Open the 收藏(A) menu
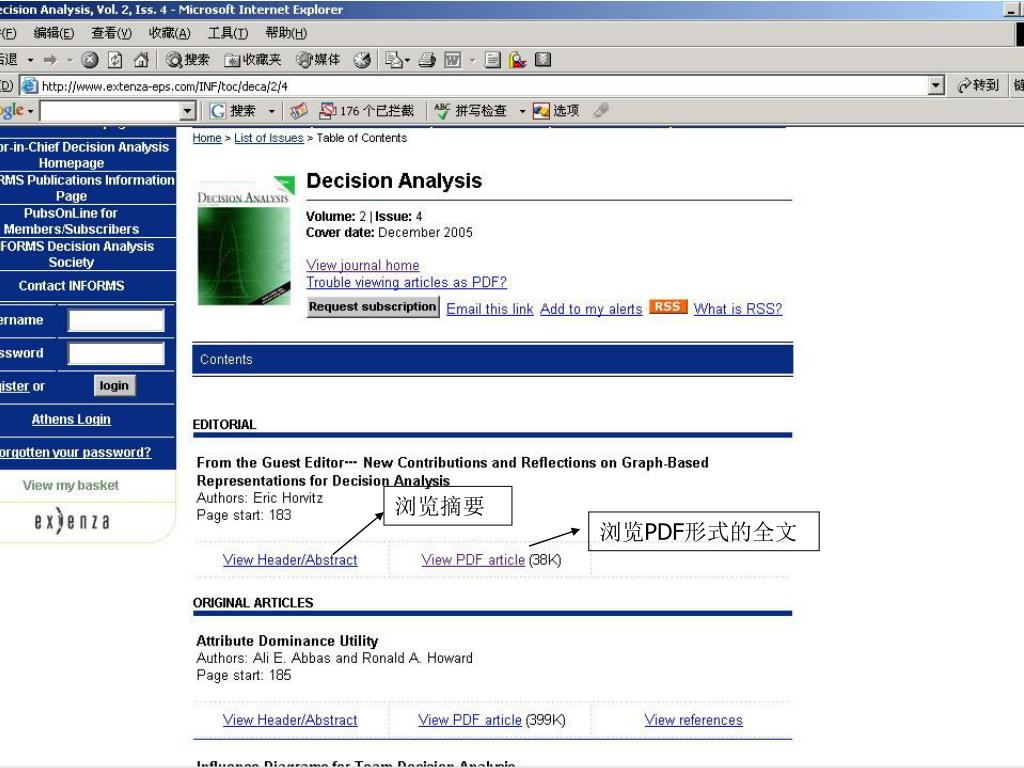This screenshot has width=1024, height=768. coord(169,33)
